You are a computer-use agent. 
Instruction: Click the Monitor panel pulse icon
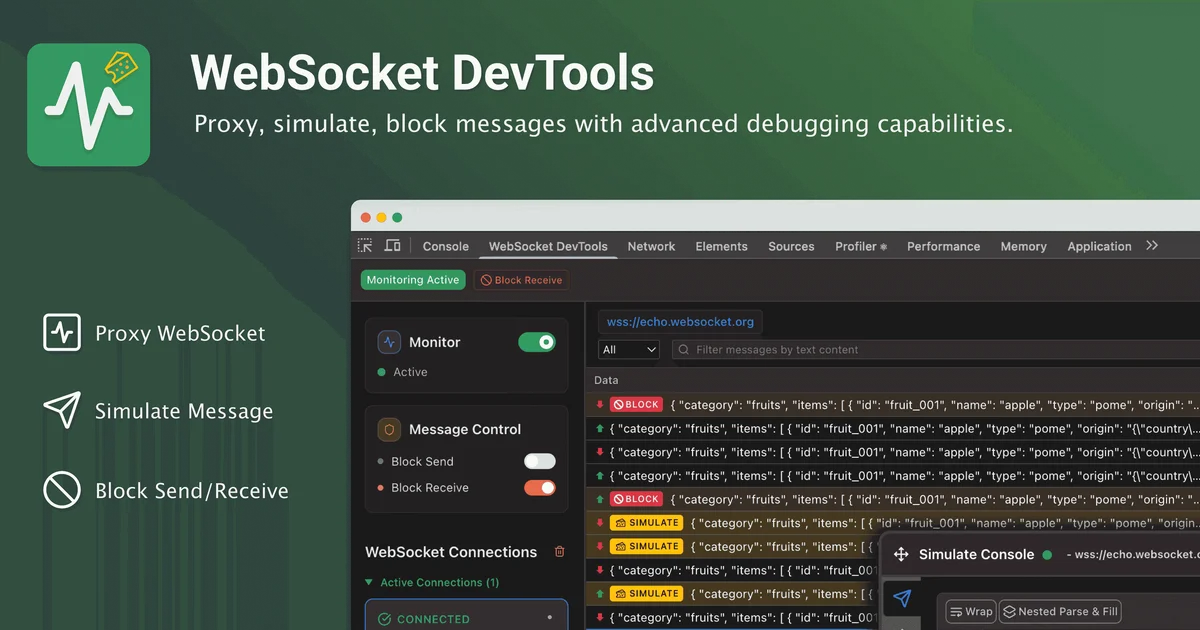(x=389, y=342)
